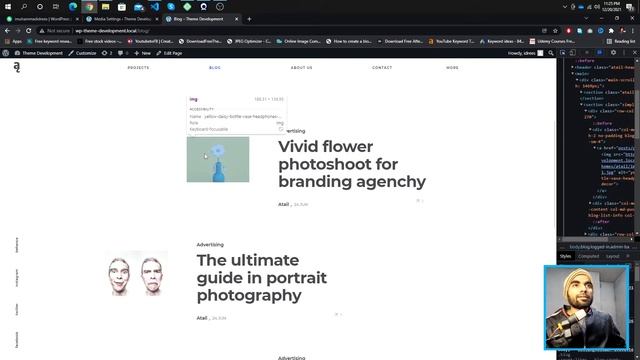Select the Styles tab in DevTools
The height and width of the screenshot is (360, 640).
pos(566,256)
